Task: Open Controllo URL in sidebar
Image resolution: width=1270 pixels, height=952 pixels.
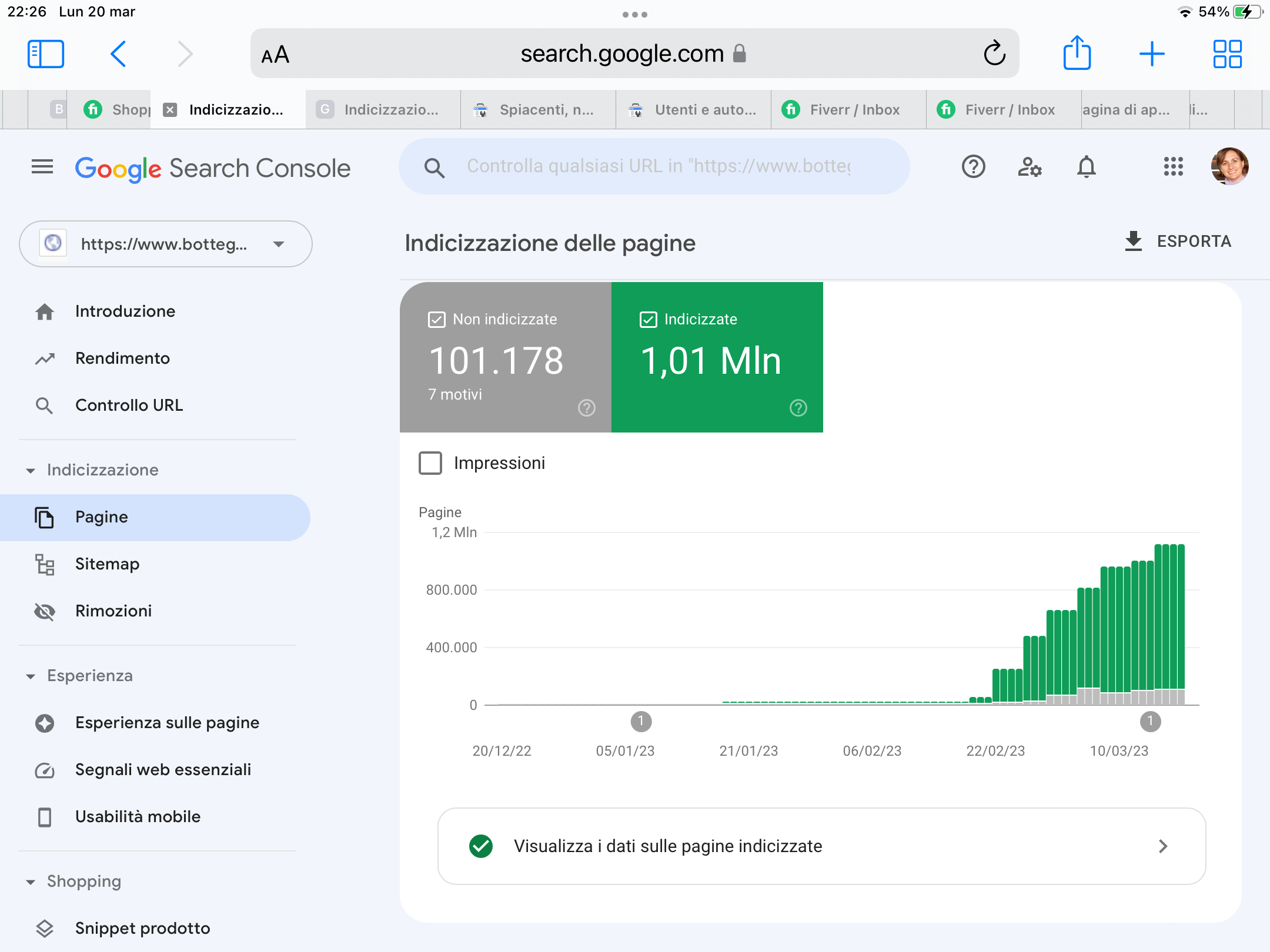Action: (x=129, y=405)
